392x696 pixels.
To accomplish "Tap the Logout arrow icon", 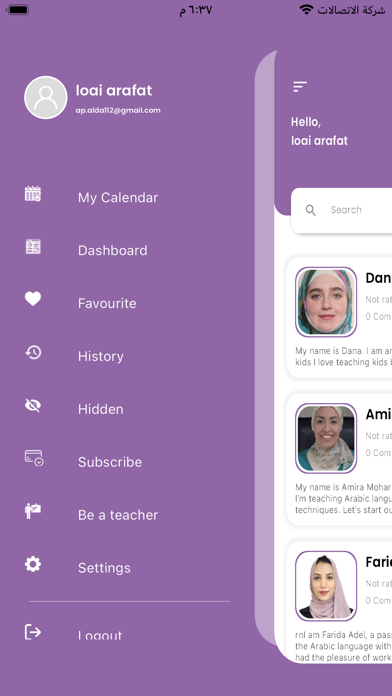I will click(x=33, y=632).
